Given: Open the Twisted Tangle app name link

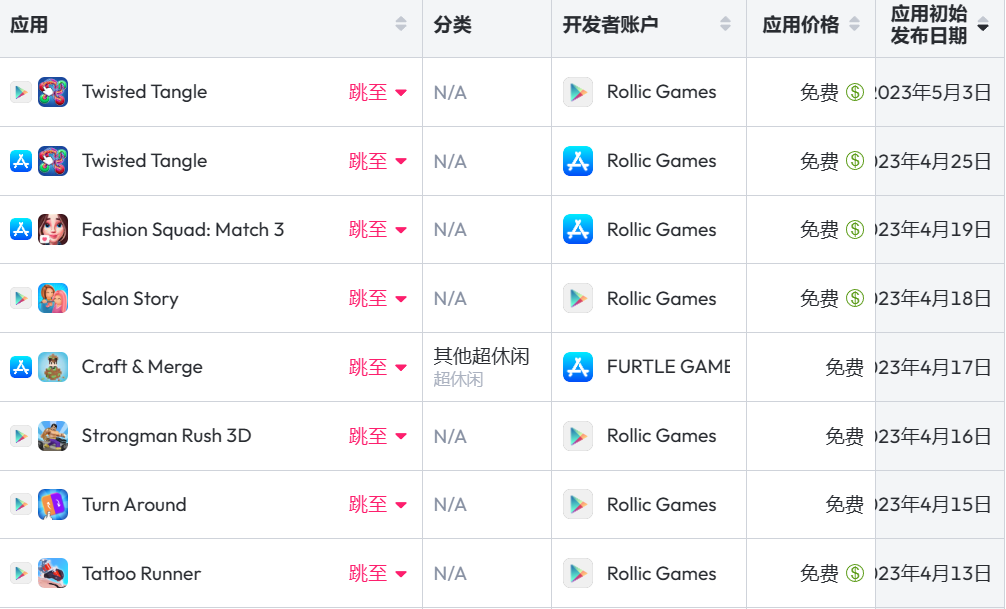Looking at the screenshot, I should pyautogui.click(x=143, y=91).
